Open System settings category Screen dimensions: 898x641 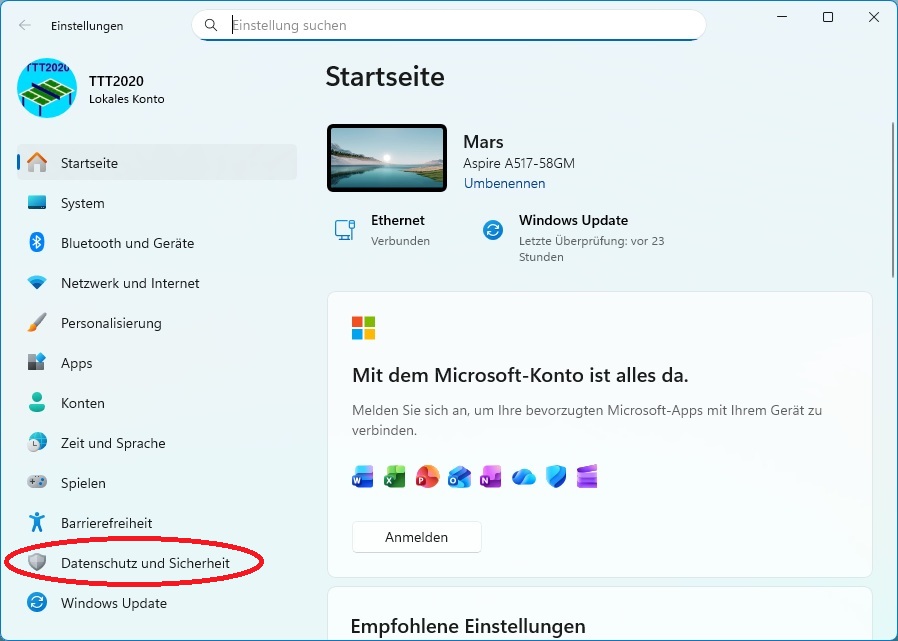tap(157, 203)
